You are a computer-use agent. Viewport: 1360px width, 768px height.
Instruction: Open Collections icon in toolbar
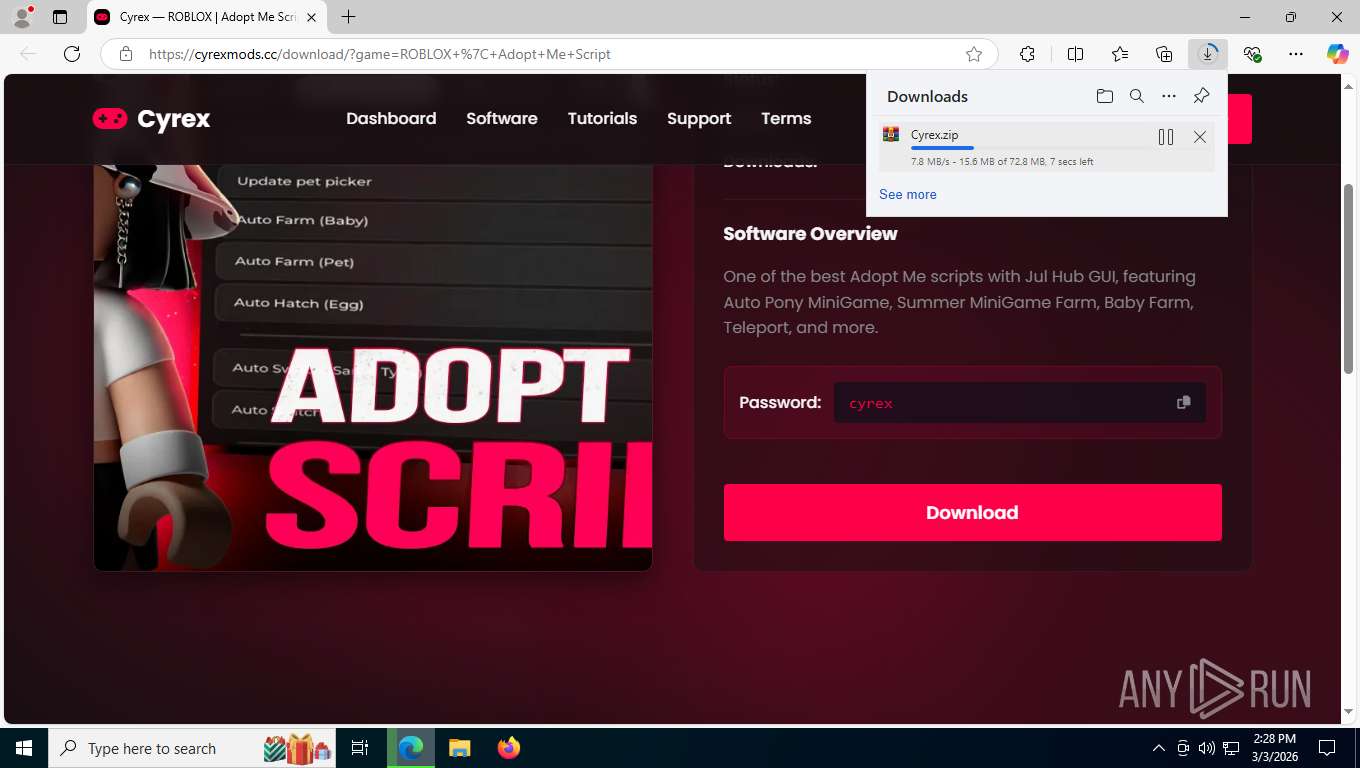[x=1164, y=54]
